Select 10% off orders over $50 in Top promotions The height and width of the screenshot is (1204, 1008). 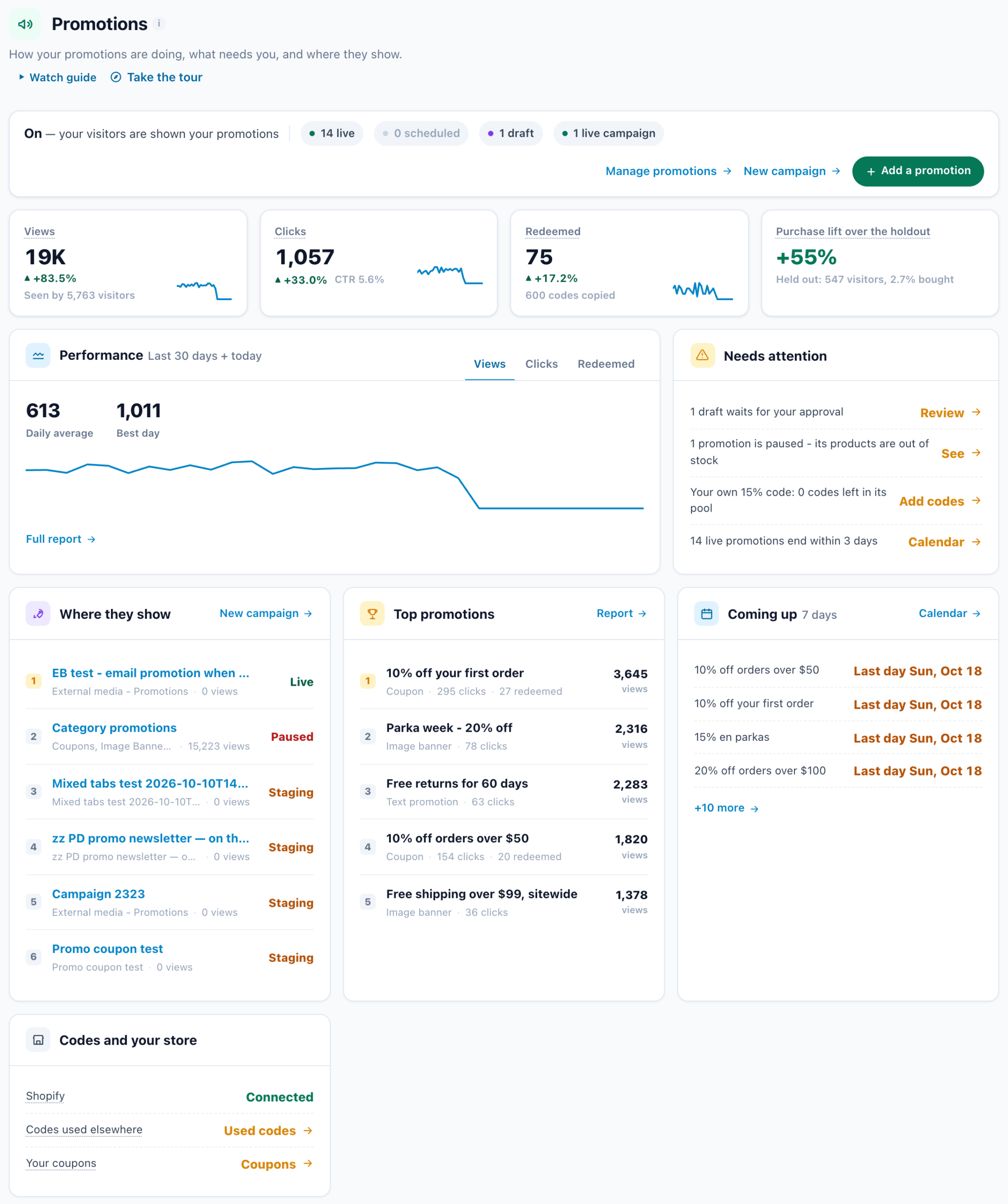pyautogui.click(x=503, y=847)
